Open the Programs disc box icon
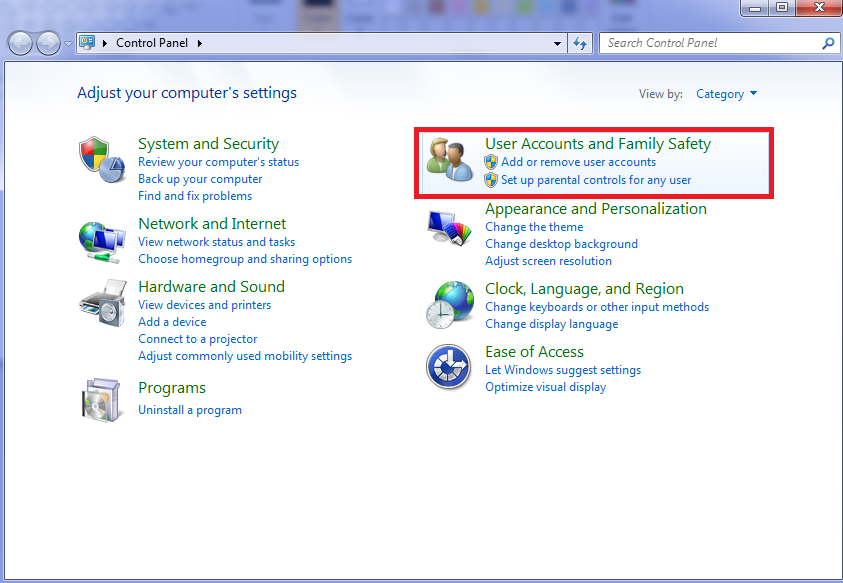Image resolution: width=843 pixels, height=583 pixels. 101,400
